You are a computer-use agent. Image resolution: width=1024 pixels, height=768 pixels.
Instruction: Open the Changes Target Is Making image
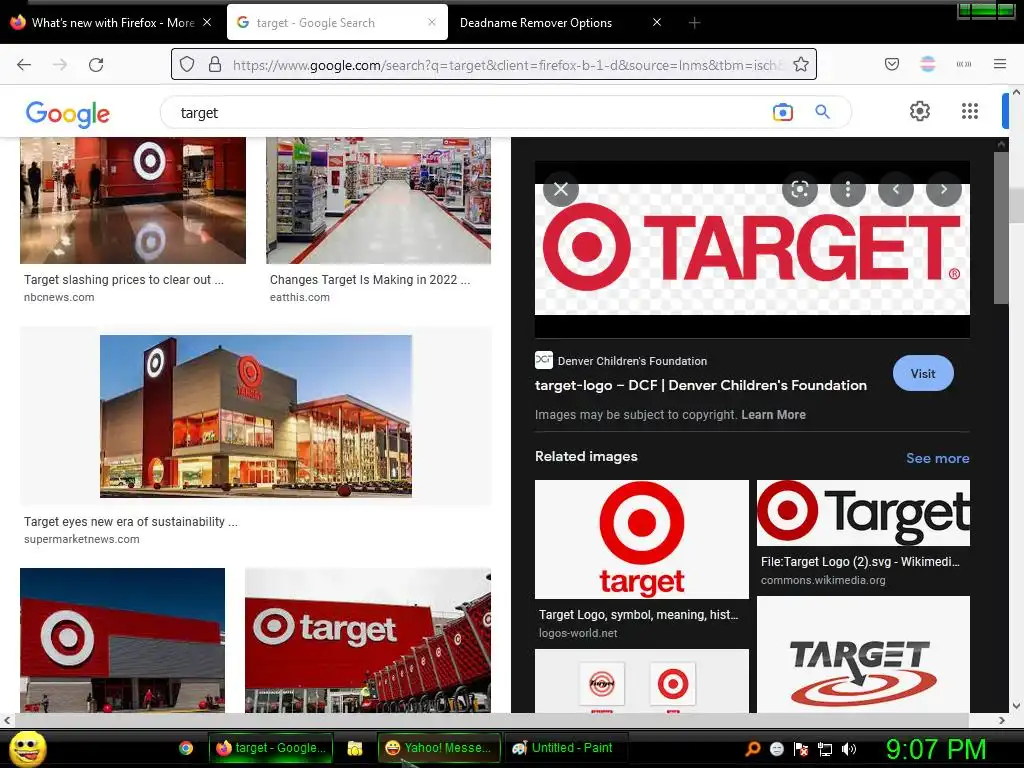tap(379, 200)
